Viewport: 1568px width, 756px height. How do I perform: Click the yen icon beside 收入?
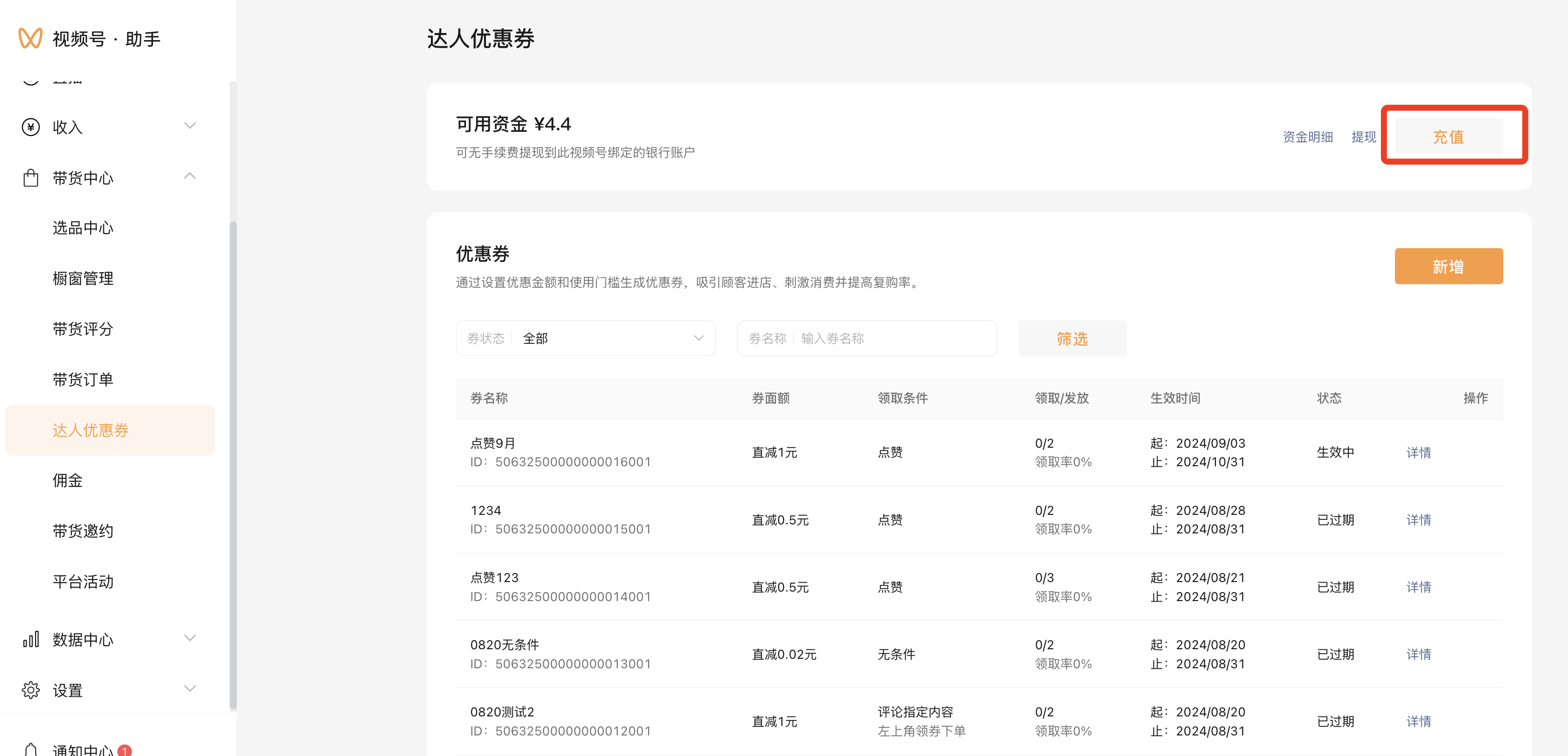[31, 126]
